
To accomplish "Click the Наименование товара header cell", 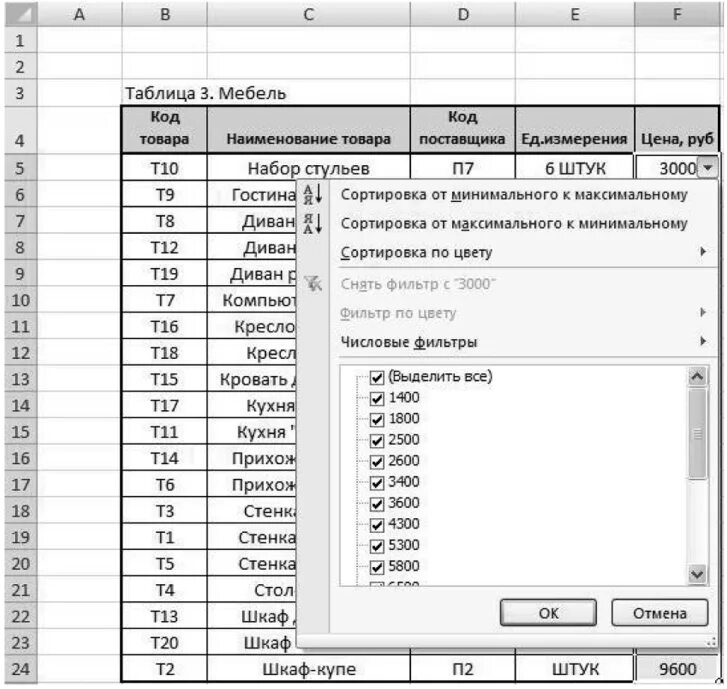I will [x=309, y=130].
